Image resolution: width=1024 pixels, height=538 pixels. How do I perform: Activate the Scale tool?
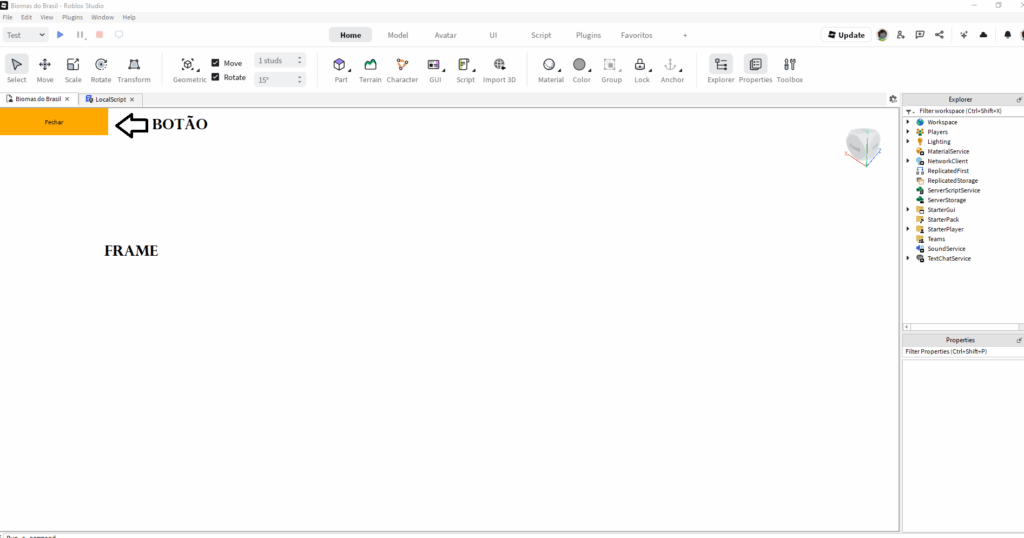(73, 69)
